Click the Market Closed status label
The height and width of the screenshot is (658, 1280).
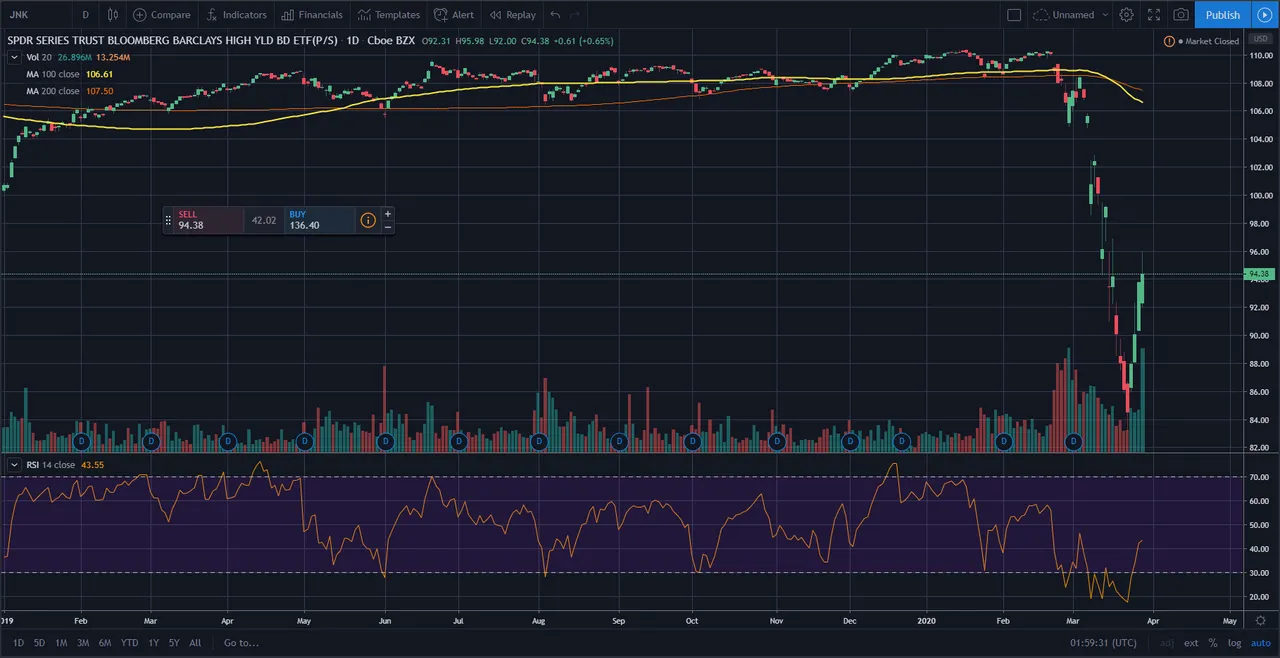point(1211,41)
